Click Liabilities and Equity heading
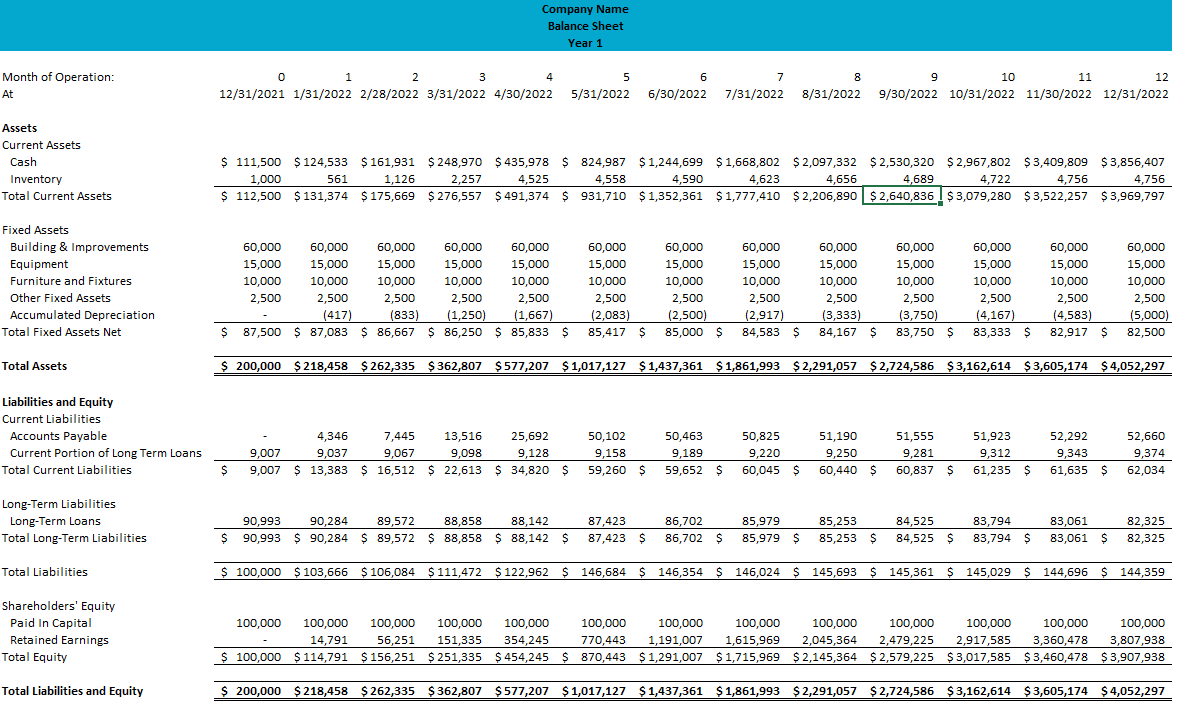1179x707 pixels. pos(58,402)
